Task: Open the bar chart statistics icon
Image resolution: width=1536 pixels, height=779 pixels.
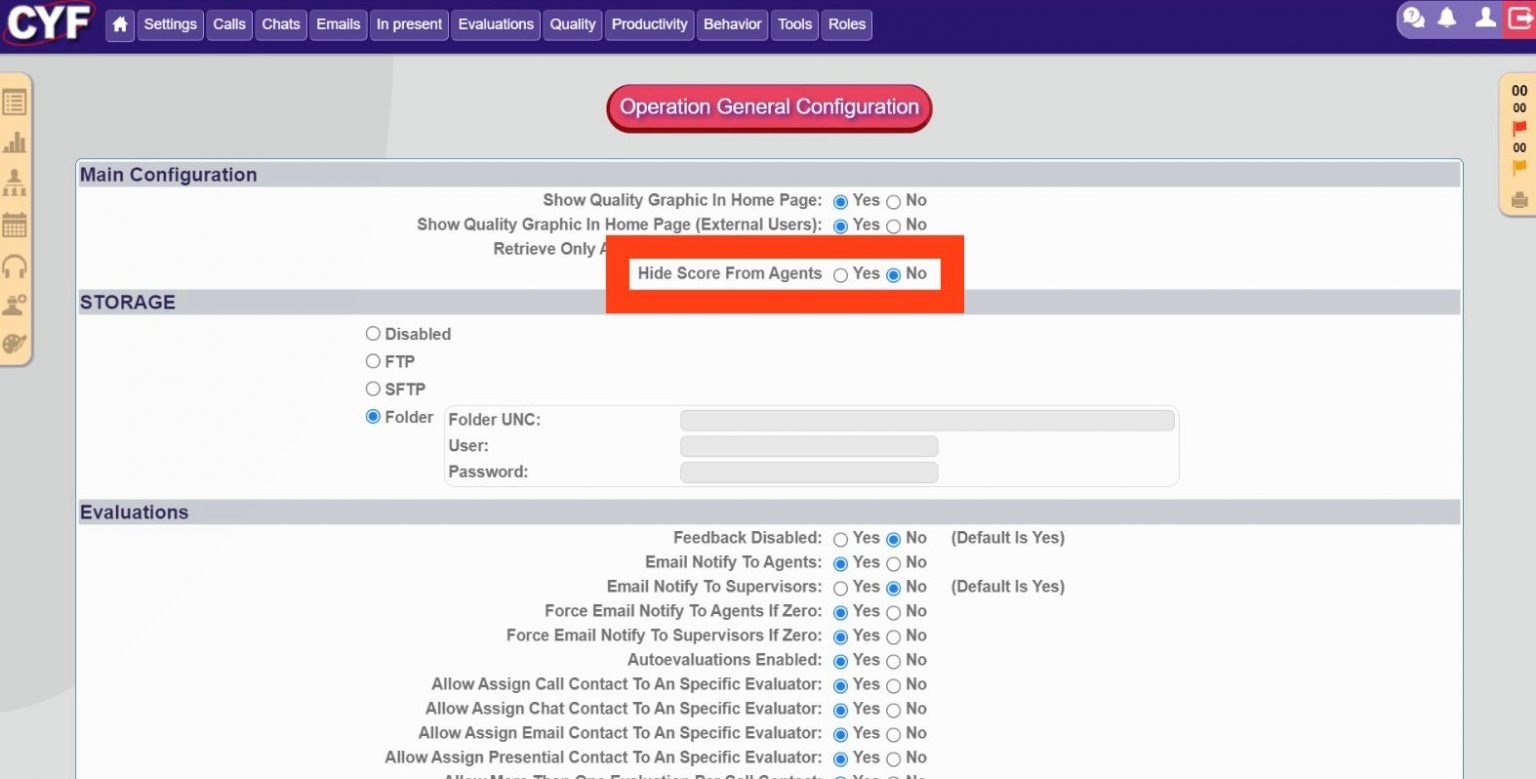Action: (x=14, y=142)
